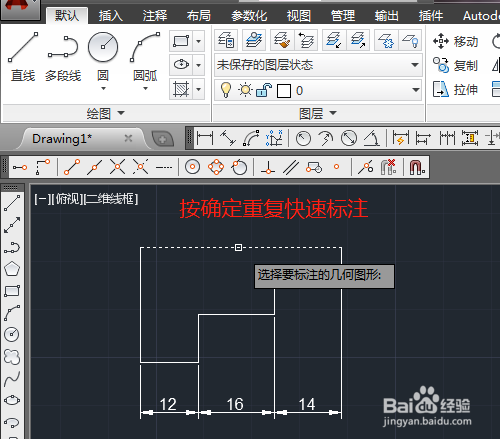Click the Perpendicular object snap icon
Screen dimensions: 500x439
pyautogui.click(x=268, y=167)
